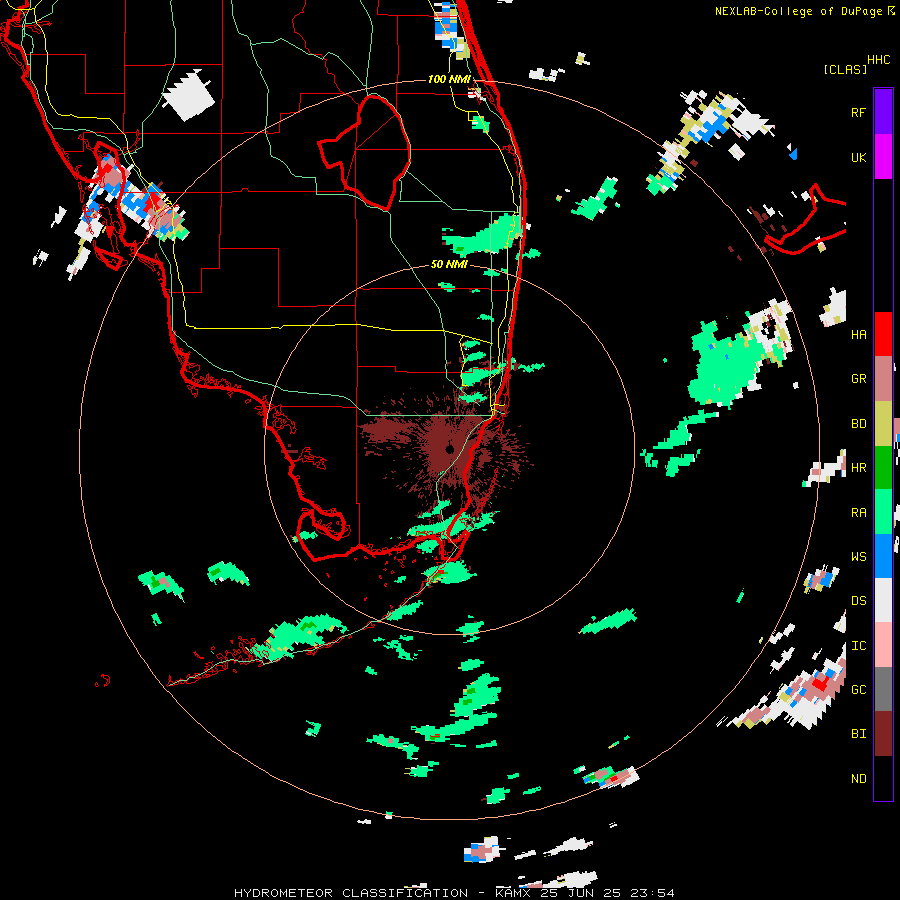Click the blue WS legend swatch
900x900 pixels.
883,556
